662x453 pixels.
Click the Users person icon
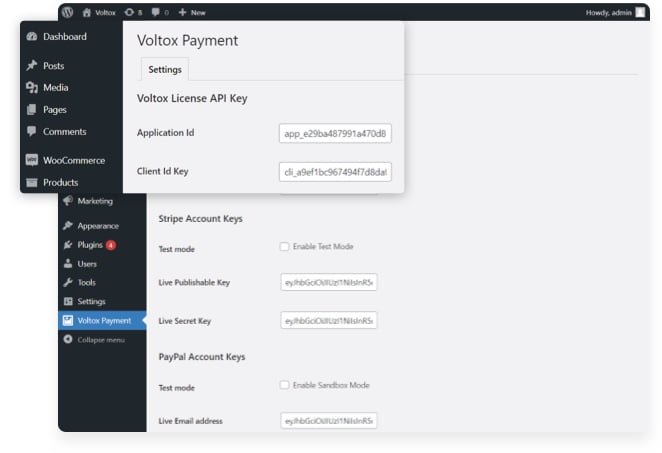[68, 263]
